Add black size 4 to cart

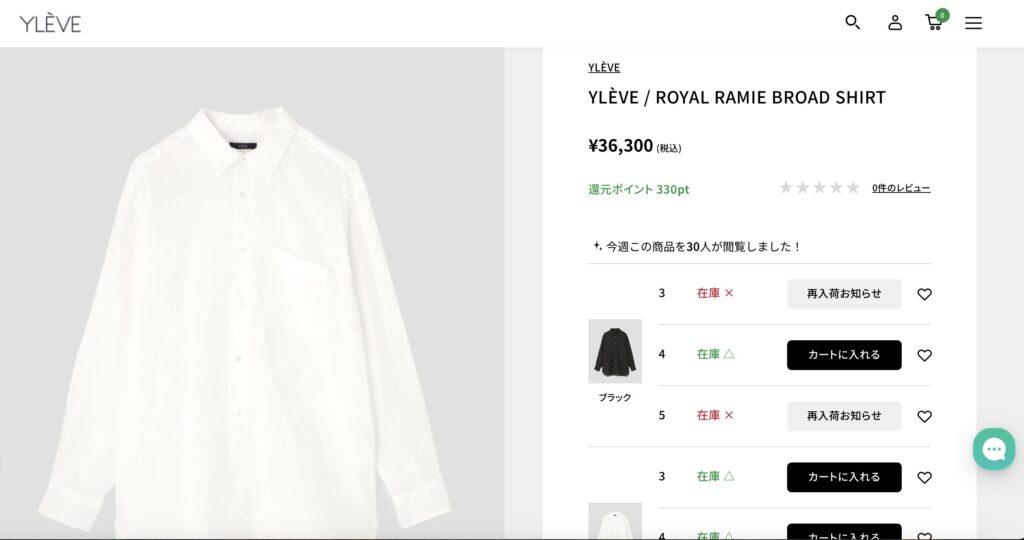pyautogui.click(x=844, y=355)
